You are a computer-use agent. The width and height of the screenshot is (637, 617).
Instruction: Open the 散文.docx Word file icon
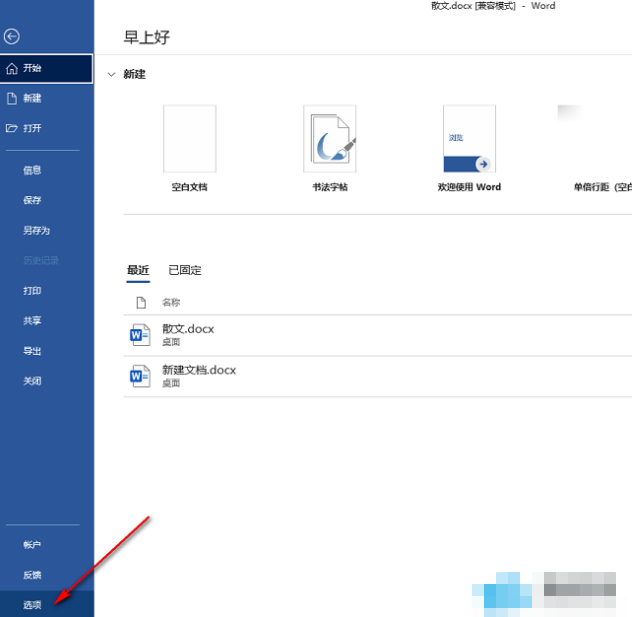point(140,335)
